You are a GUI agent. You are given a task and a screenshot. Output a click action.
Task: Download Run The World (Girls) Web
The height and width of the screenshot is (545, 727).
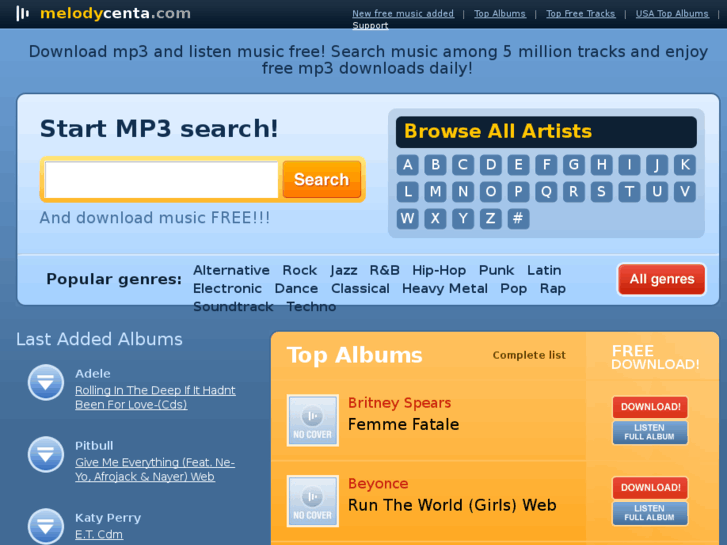tap(650, 487)
